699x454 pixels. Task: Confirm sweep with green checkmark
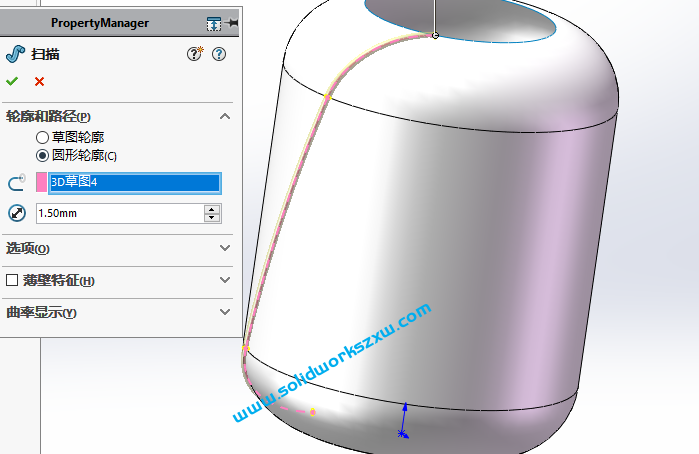tap(12, 81)
